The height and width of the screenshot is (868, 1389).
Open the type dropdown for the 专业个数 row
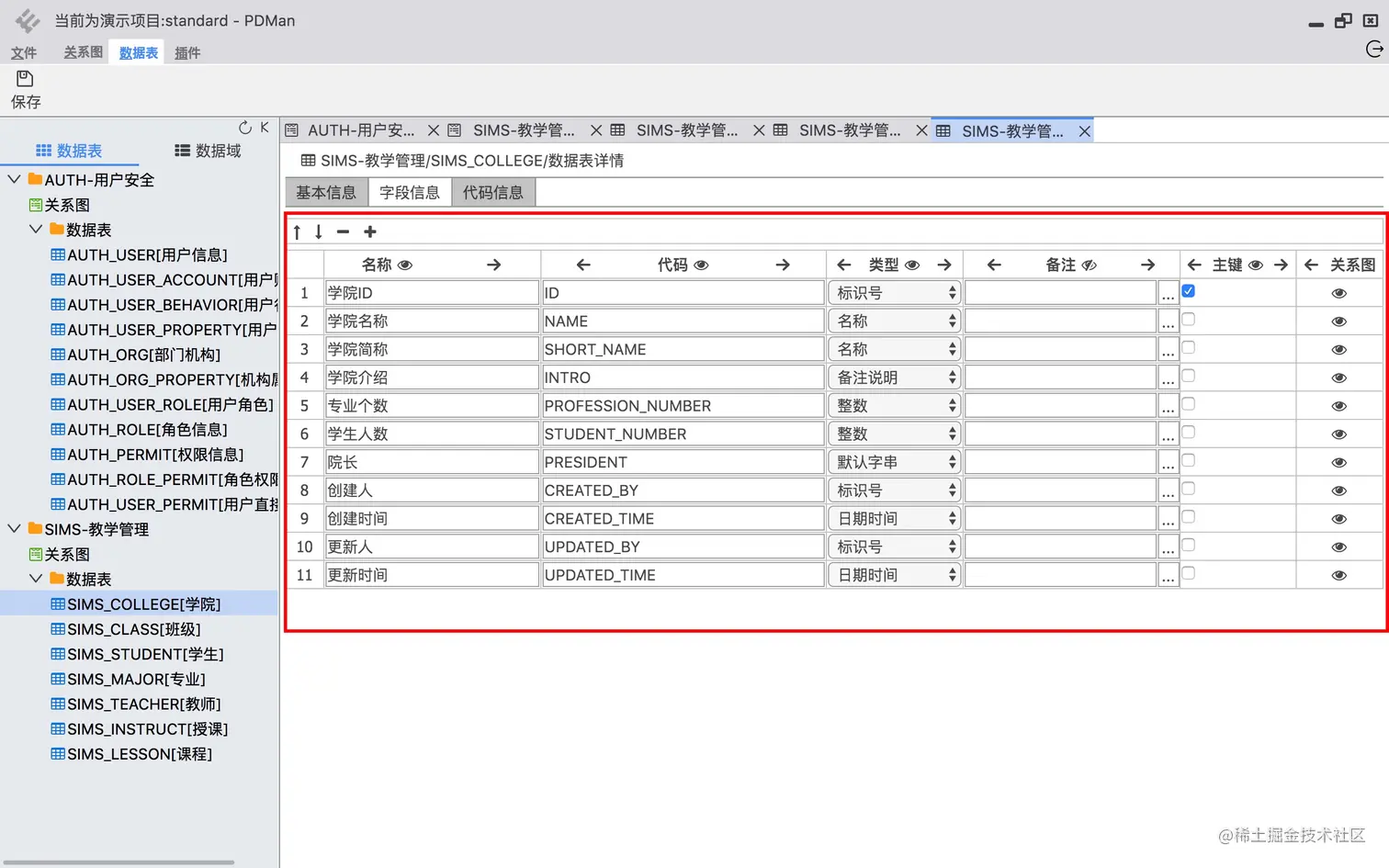[895, 406]
